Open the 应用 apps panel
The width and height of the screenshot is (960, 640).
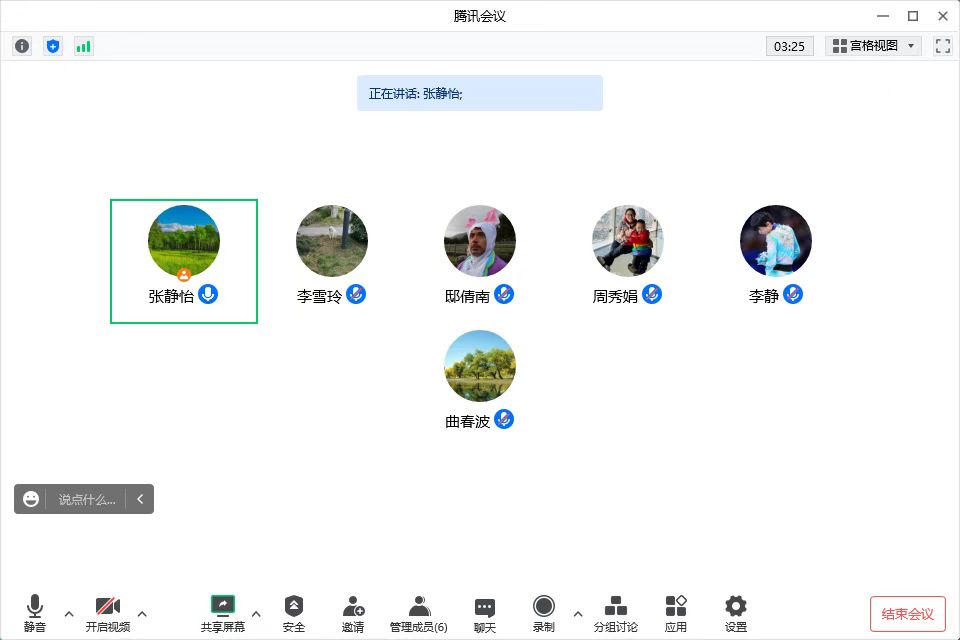[676, 613]
